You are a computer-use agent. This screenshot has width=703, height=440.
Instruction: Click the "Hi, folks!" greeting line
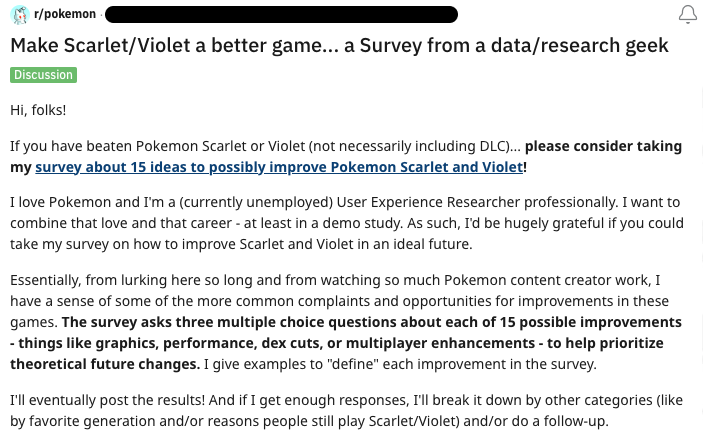[38, 110]
